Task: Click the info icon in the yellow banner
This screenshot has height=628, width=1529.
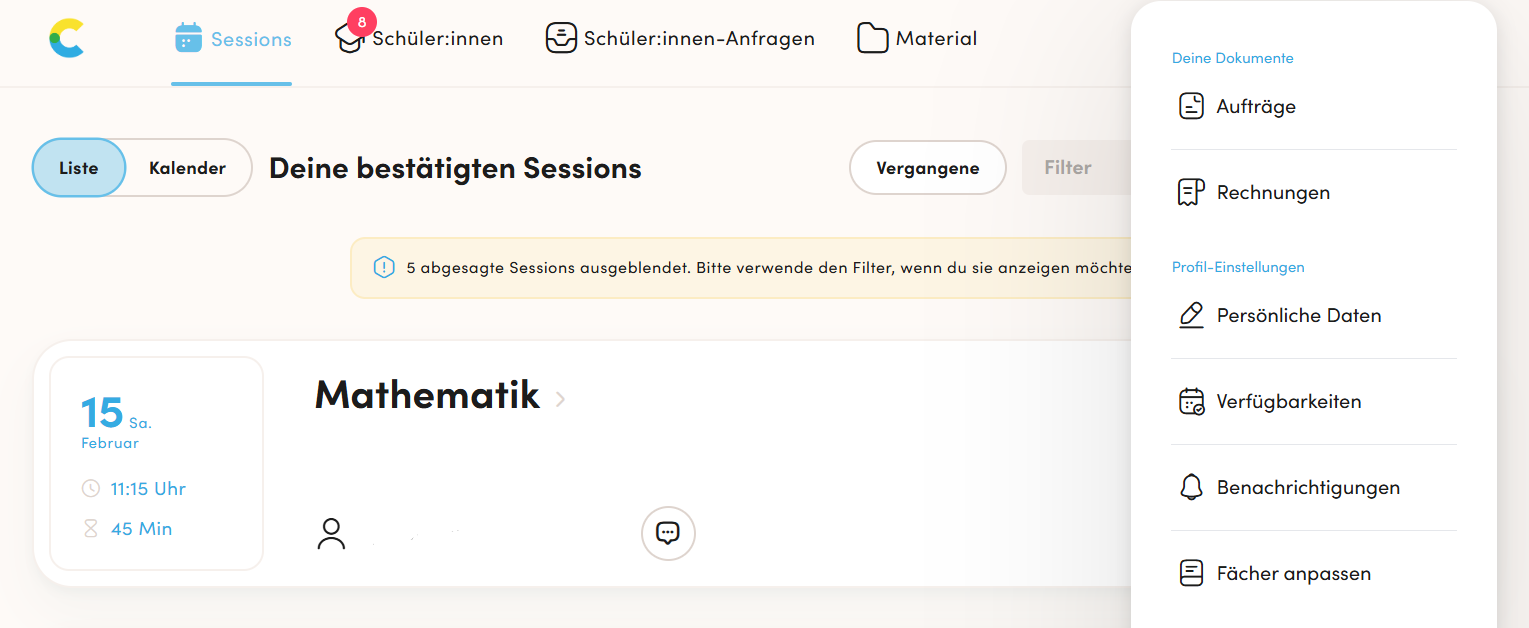Action: [384, 267]
